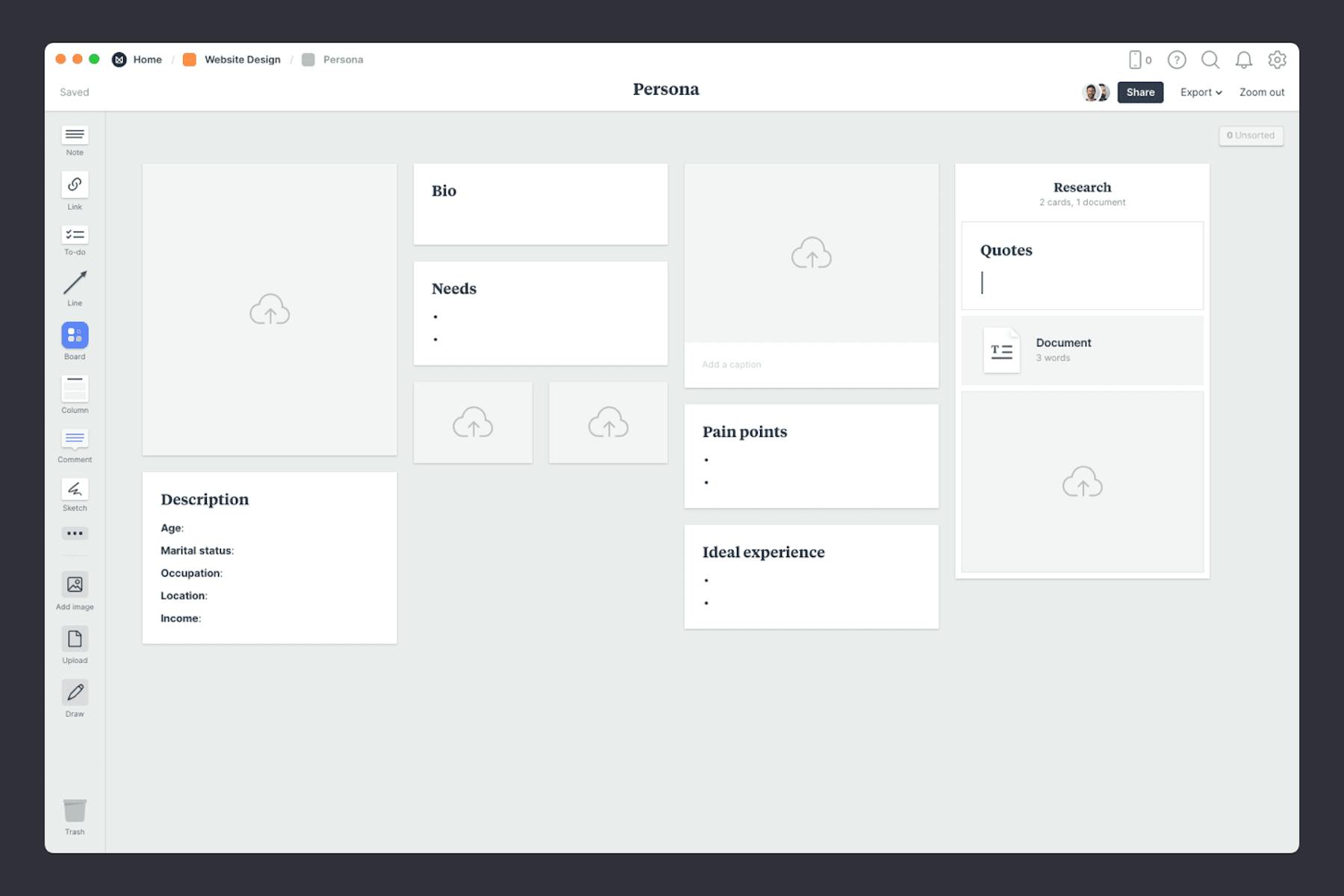Select the Sketch tool
This screenshot has height=896, width=1344.
tap(75, 491)
